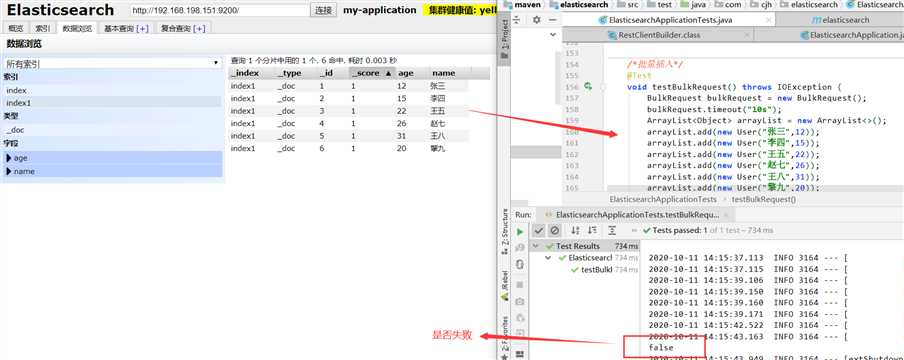Image resolution: width=904 pixels, height=360 pixels.
Task: Open Project panel settings gear
Action: pos(536,20)
